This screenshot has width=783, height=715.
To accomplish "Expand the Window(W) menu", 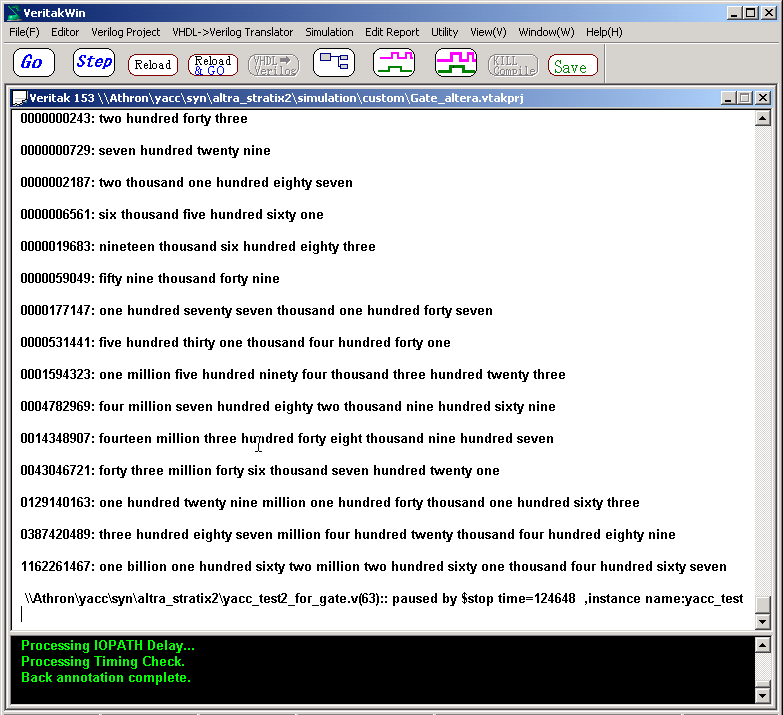I will click(x=546, y=32).
